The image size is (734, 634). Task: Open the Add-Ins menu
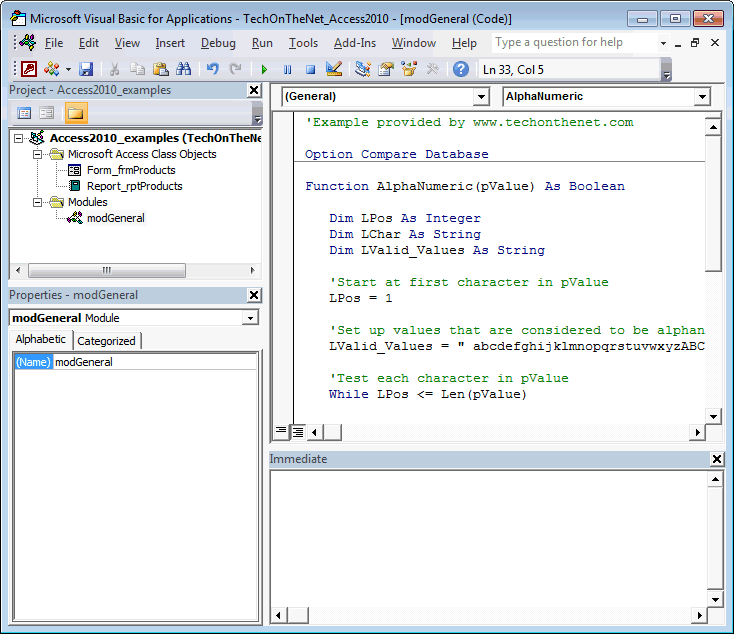[x=355, y=43]
